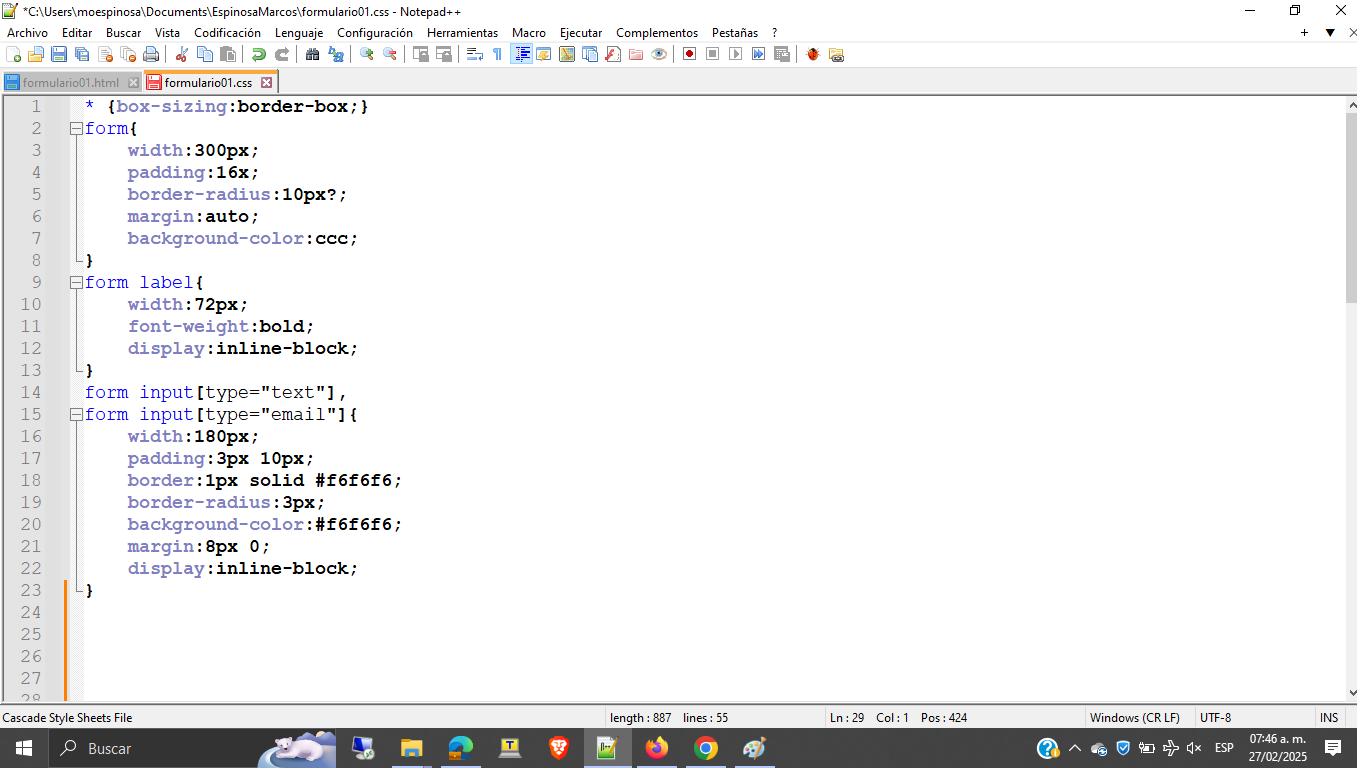The height and width of the screenshot is (771, 1357).
Task: Collapse the form label block on line 9
Action: (x=75, y=283)
